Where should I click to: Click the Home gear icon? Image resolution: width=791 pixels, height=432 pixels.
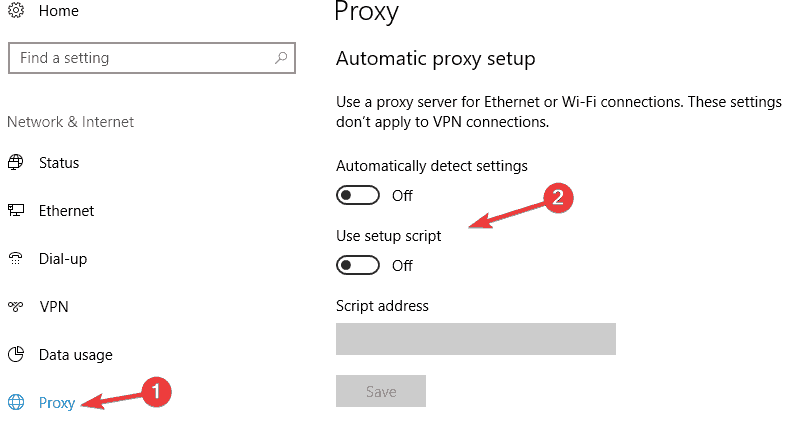coord(15,11)
